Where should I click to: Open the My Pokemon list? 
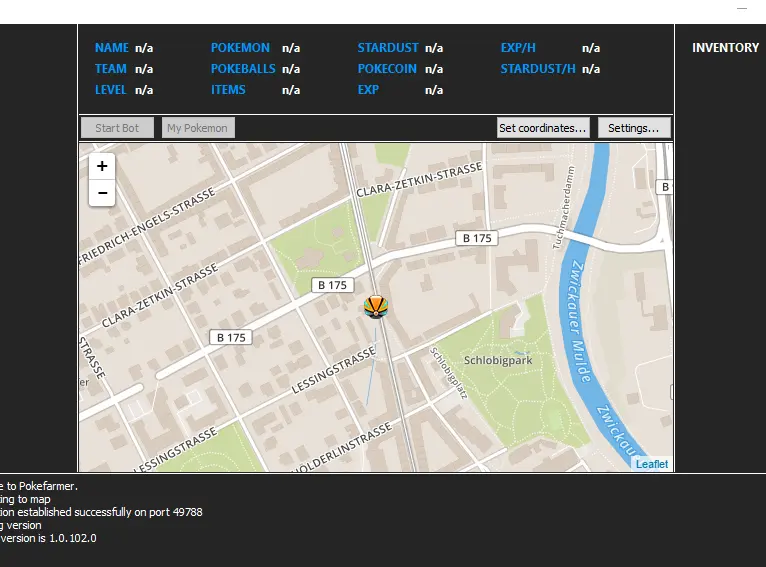point(198,128)
